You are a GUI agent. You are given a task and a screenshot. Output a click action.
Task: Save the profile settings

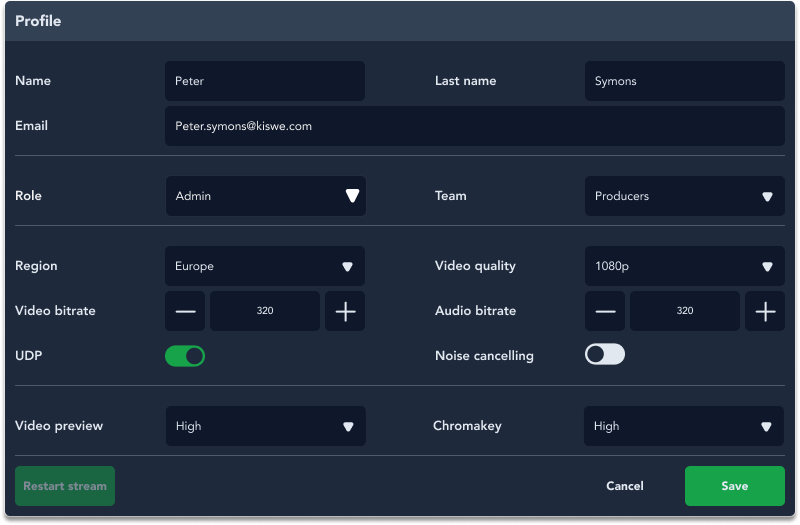(735, 487)
